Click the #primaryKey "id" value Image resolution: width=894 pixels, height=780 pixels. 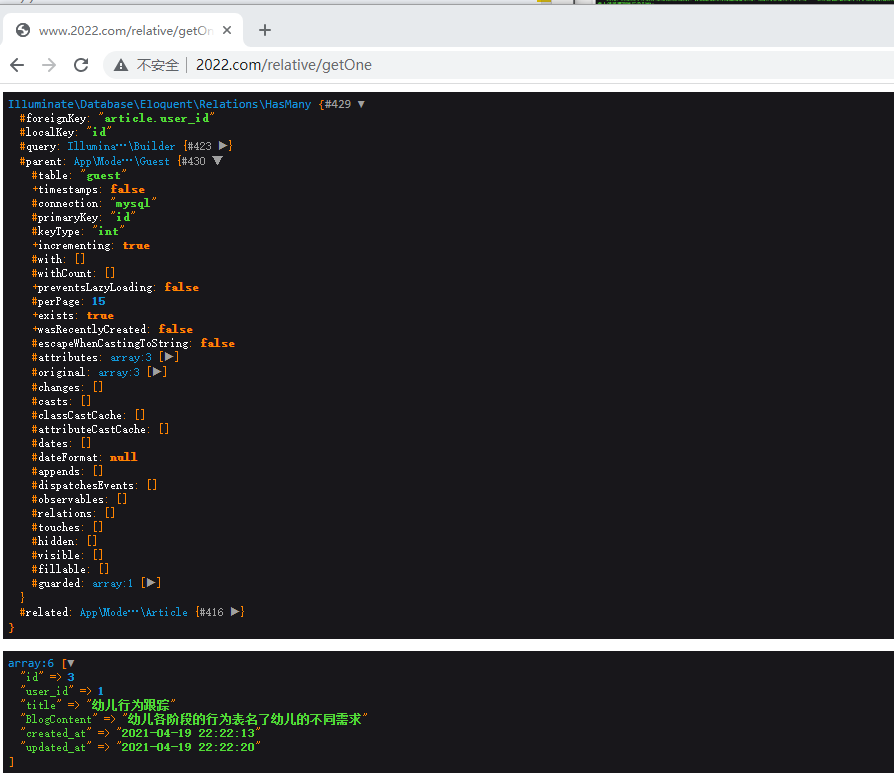(123, 217)
